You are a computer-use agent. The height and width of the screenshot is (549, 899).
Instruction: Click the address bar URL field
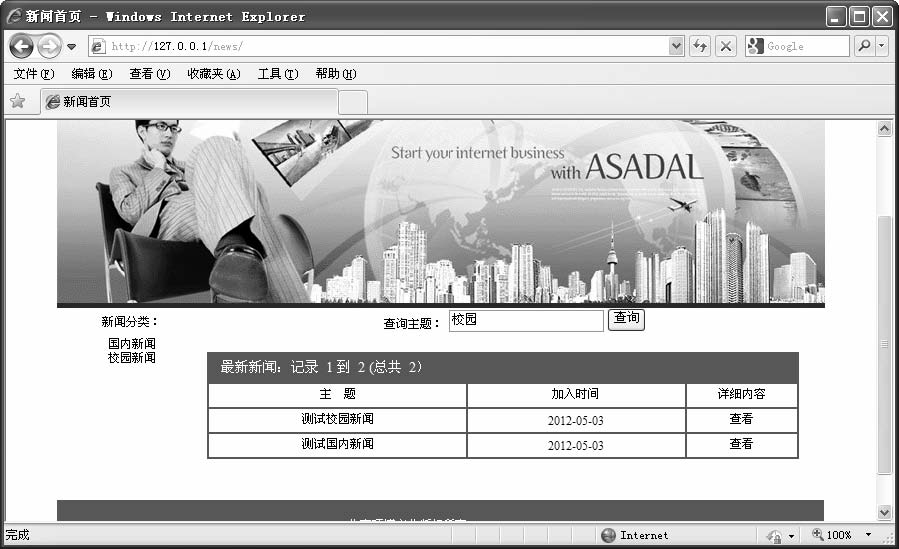386,46
